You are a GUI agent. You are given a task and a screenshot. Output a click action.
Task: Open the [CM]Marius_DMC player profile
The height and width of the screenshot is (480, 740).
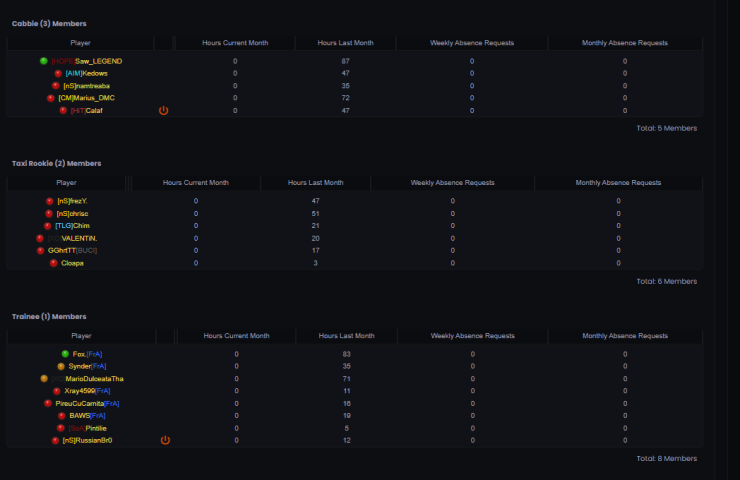[x=86, y=98]
